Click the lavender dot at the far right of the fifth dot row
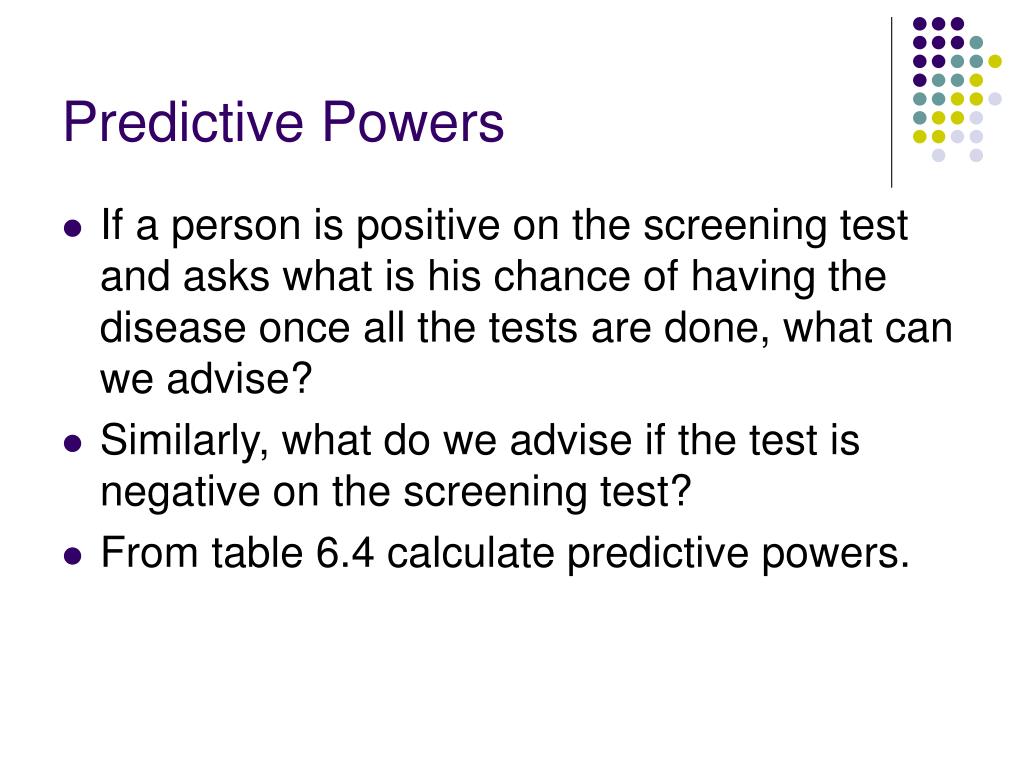This screenshot has width=1024, height=768. 995,99
